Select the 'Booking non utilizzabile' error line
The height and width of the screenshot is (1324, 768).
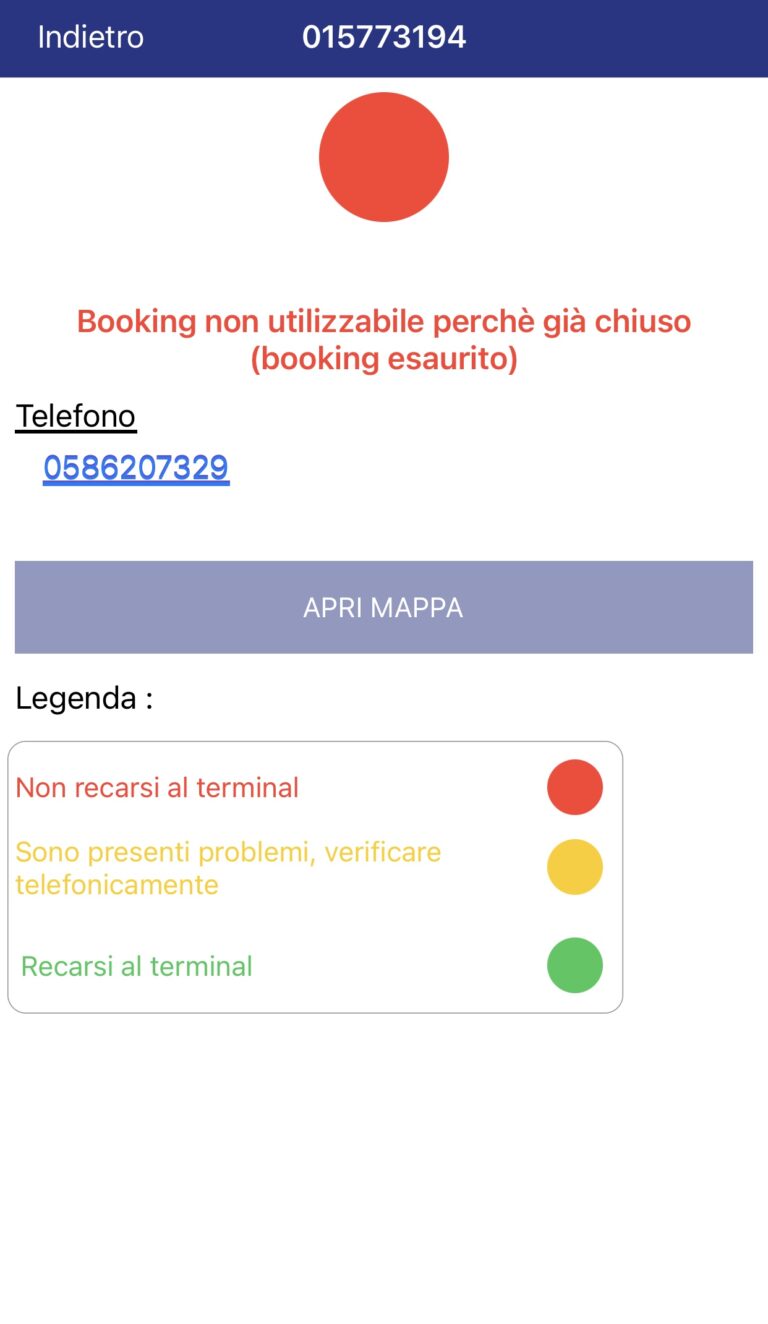[x=384, y=322]
